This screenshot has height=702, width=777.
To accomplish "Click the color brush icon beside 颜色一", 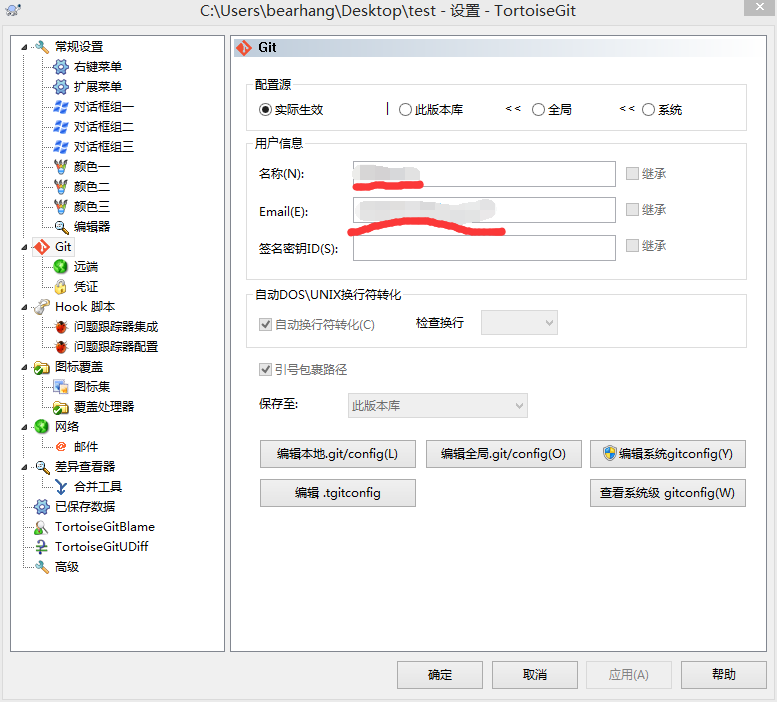I will pos(60,167).
